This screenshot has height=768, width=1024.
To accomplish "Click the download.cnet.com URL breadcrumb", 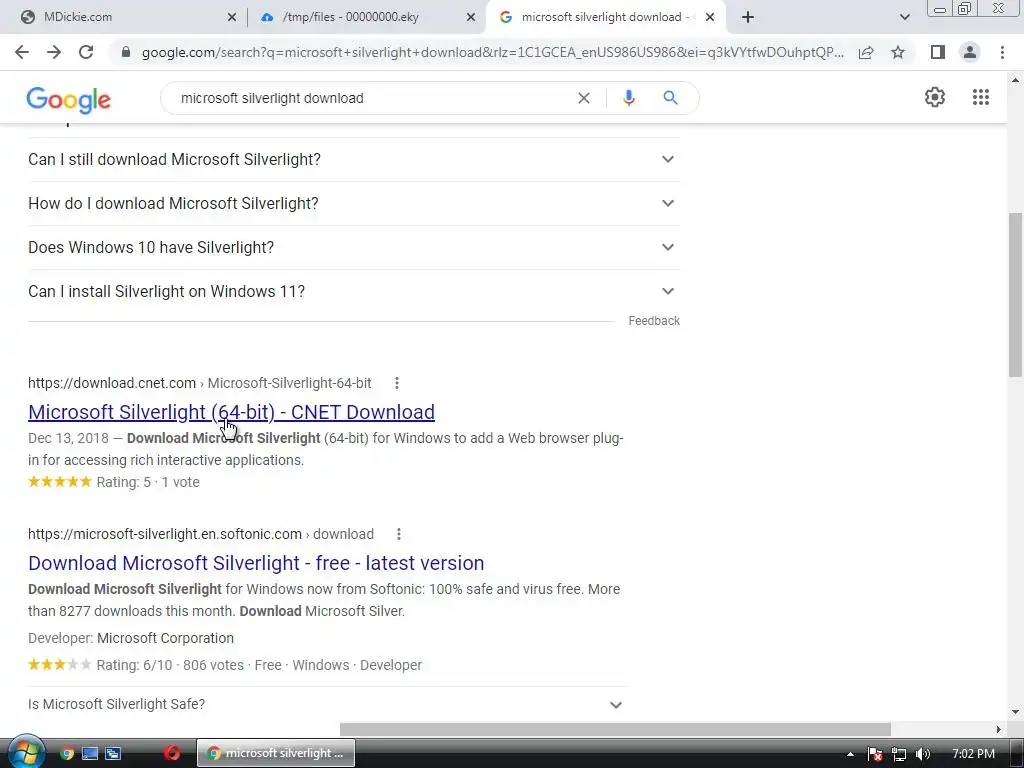I will coord(199,383).
